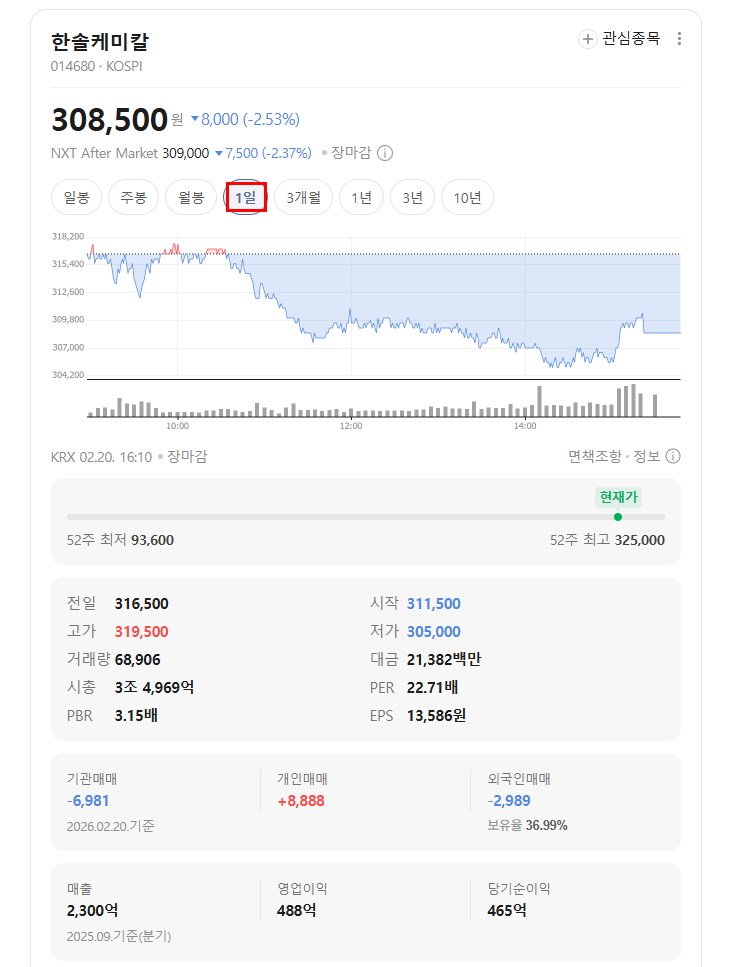This screenshot has height=967, width=736.
Task: Click the 매출 2,300억 value
Action: coord(93,911)
